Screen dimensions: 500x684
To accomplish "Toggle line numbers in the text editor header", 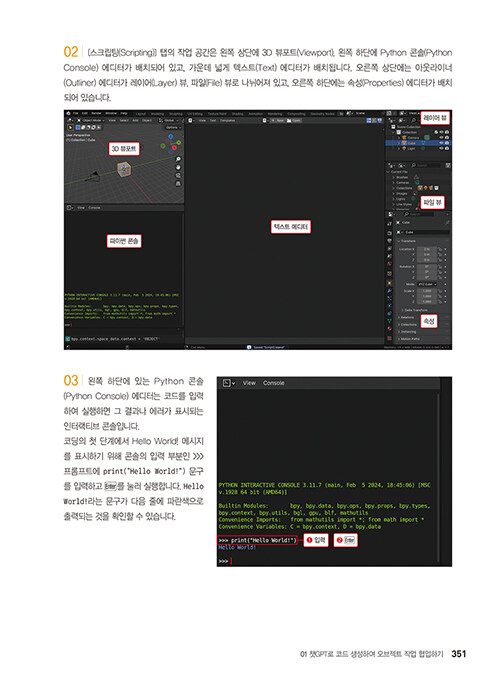I will (369, 120).
